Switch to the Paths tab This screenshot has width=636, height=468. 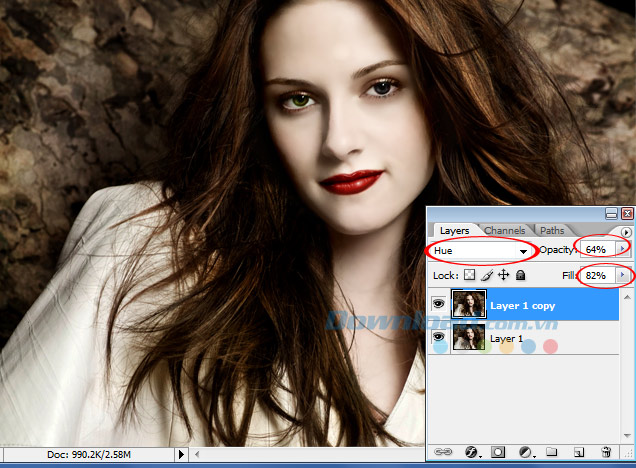tap(552, 230)
